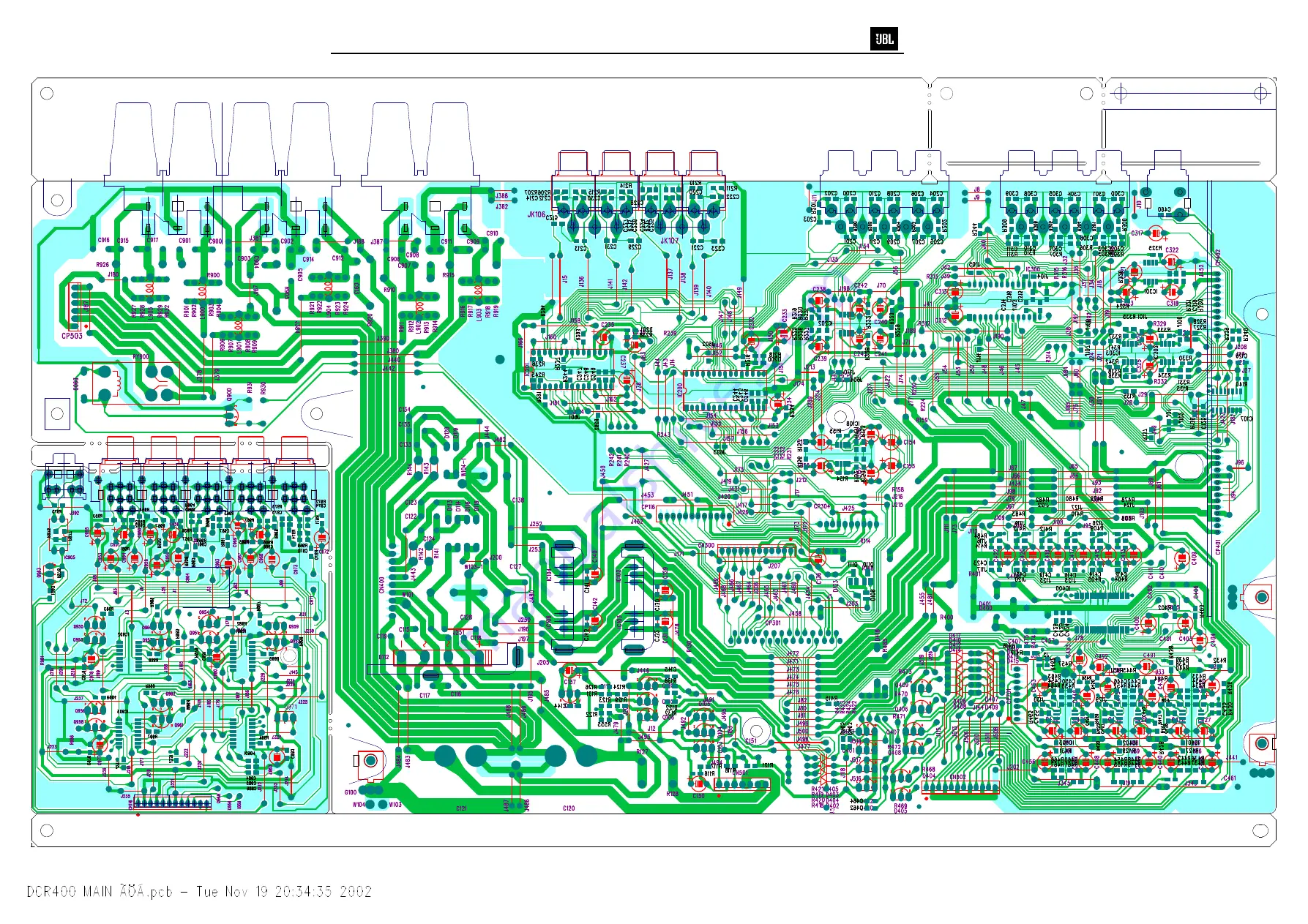Click the C117 capacitor label
The height and width of the screenshot is (924, 1308).
click(425, 695)
